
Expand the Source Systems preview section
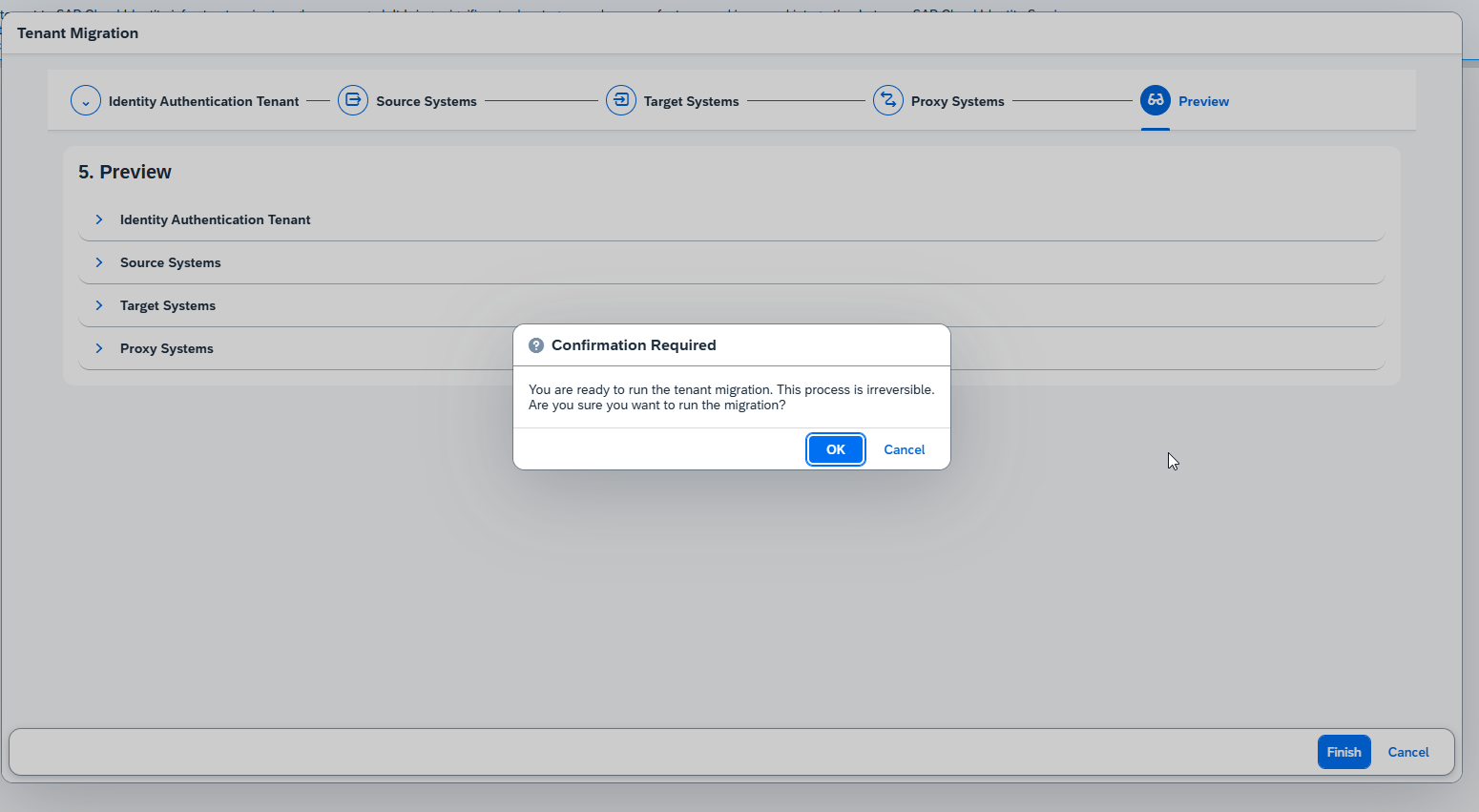pos(99,262)
